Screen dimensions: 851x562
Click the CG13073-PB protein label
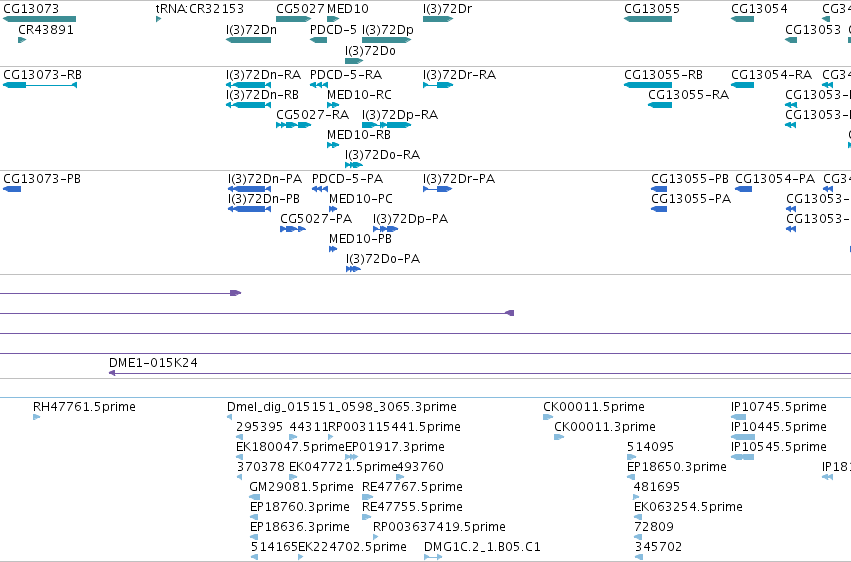tap(42, 179)
